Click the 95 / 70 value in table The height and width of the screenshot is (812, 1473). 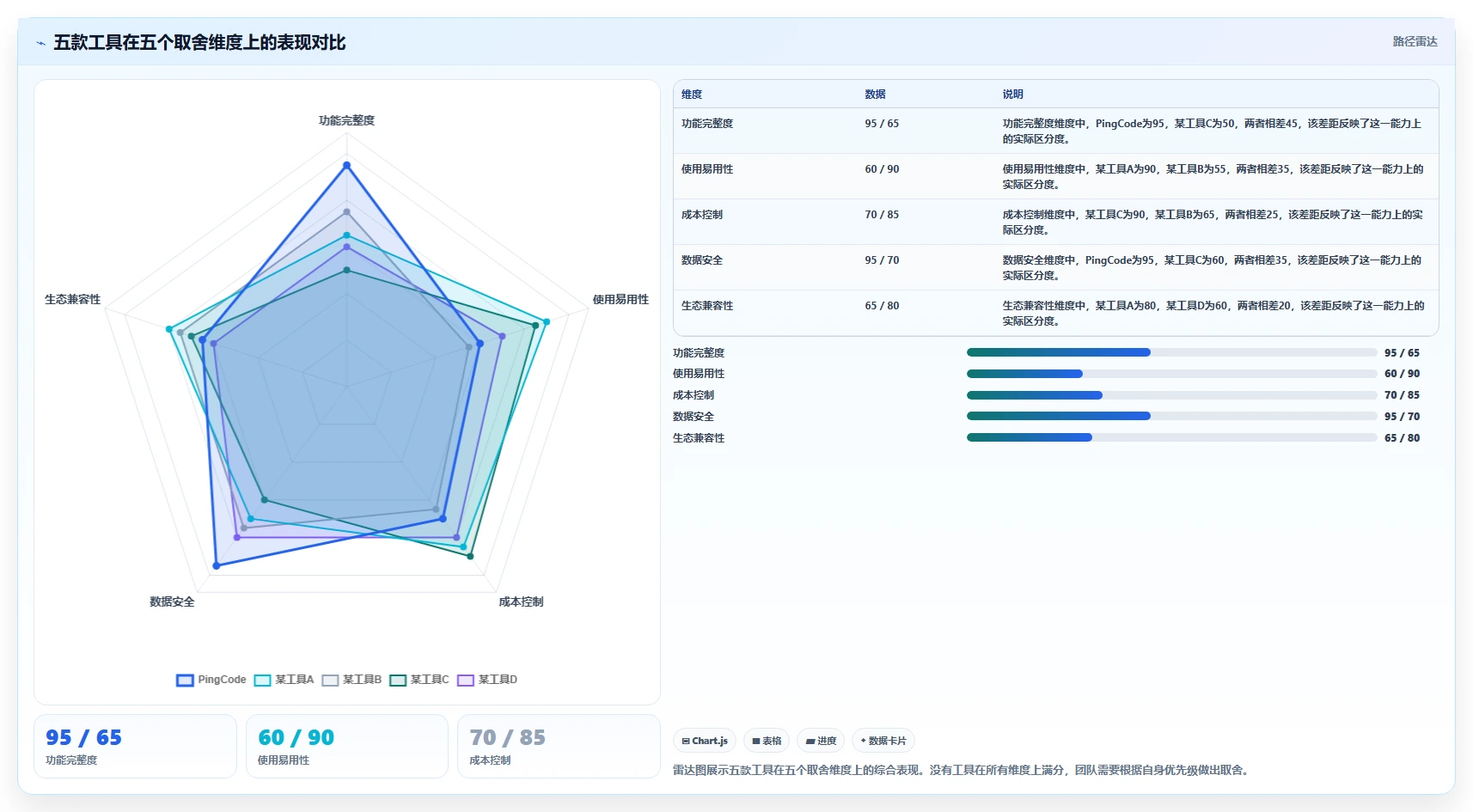point(882,260)
